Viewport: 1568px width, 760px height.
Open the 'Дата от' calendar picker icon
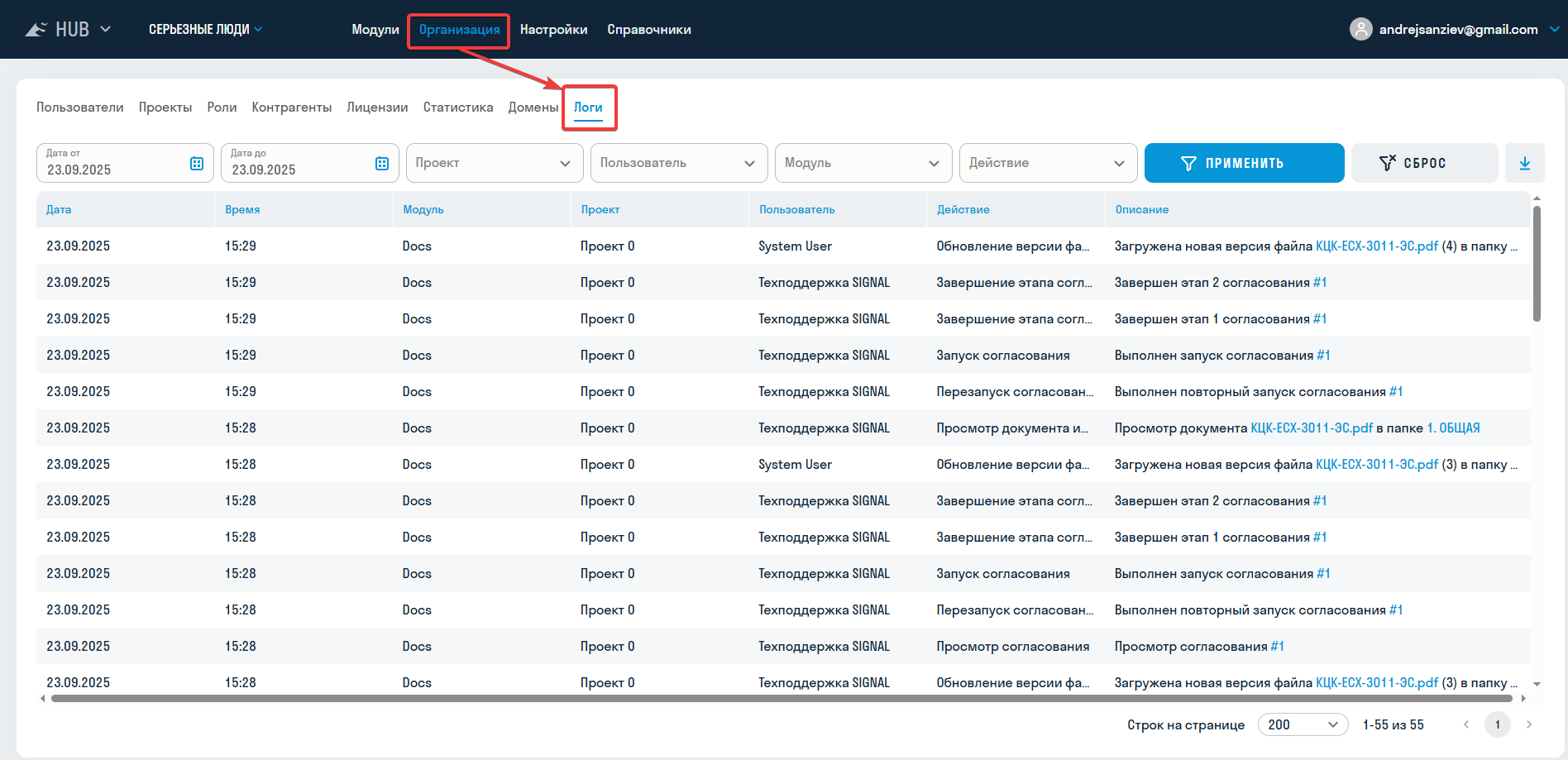(197, 164)
